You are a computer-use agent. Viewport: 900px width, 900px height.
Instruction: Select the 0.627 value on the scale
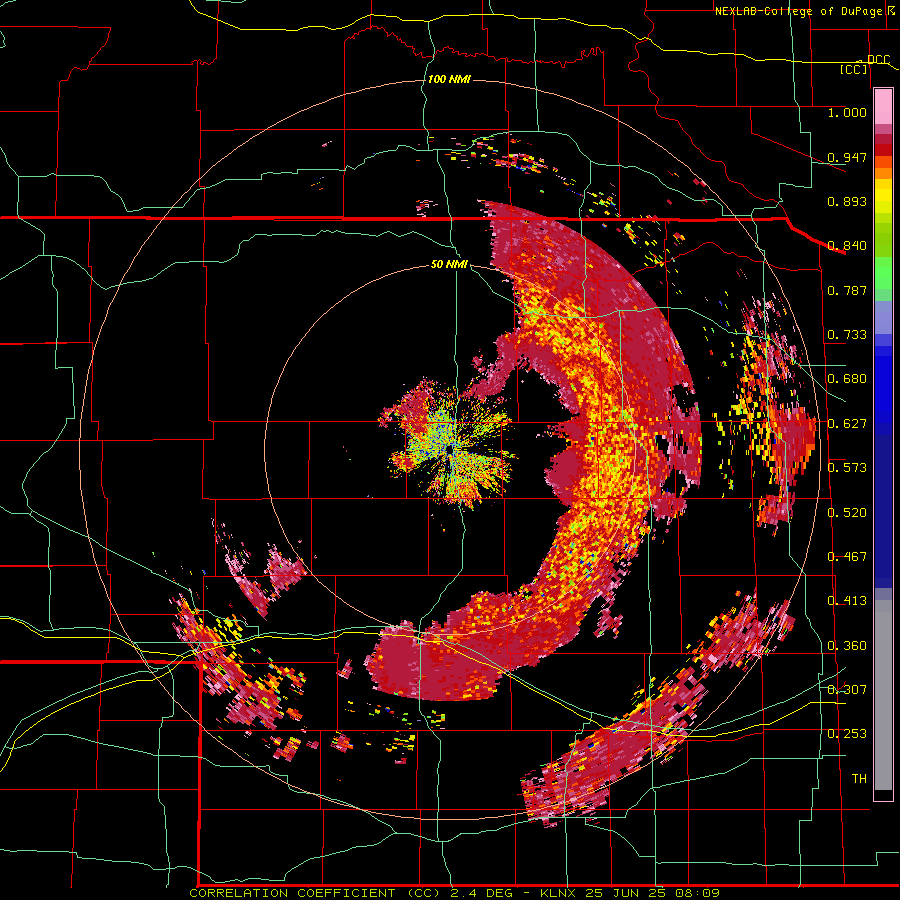[847, 424]
